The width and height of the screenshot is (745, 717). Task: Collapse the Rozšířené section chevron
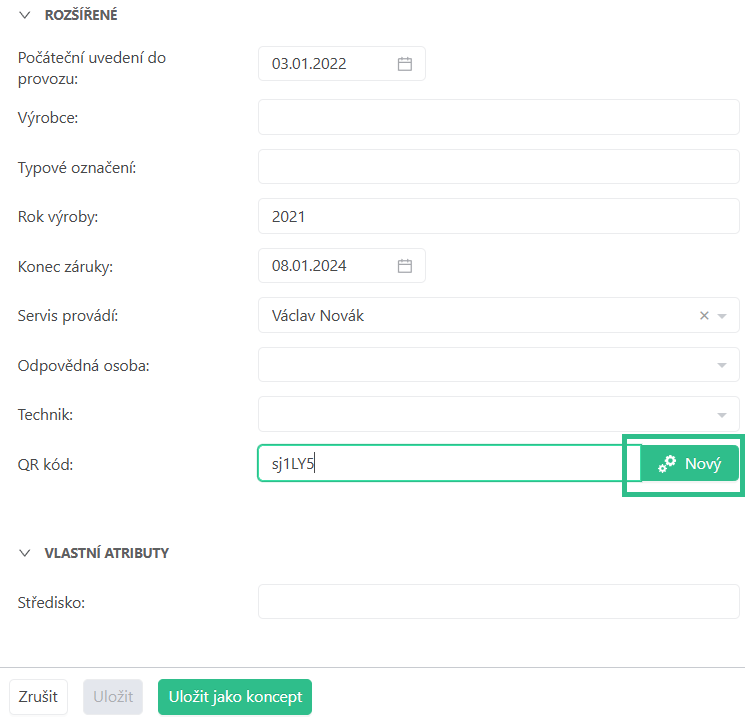[x=25, y=15]
